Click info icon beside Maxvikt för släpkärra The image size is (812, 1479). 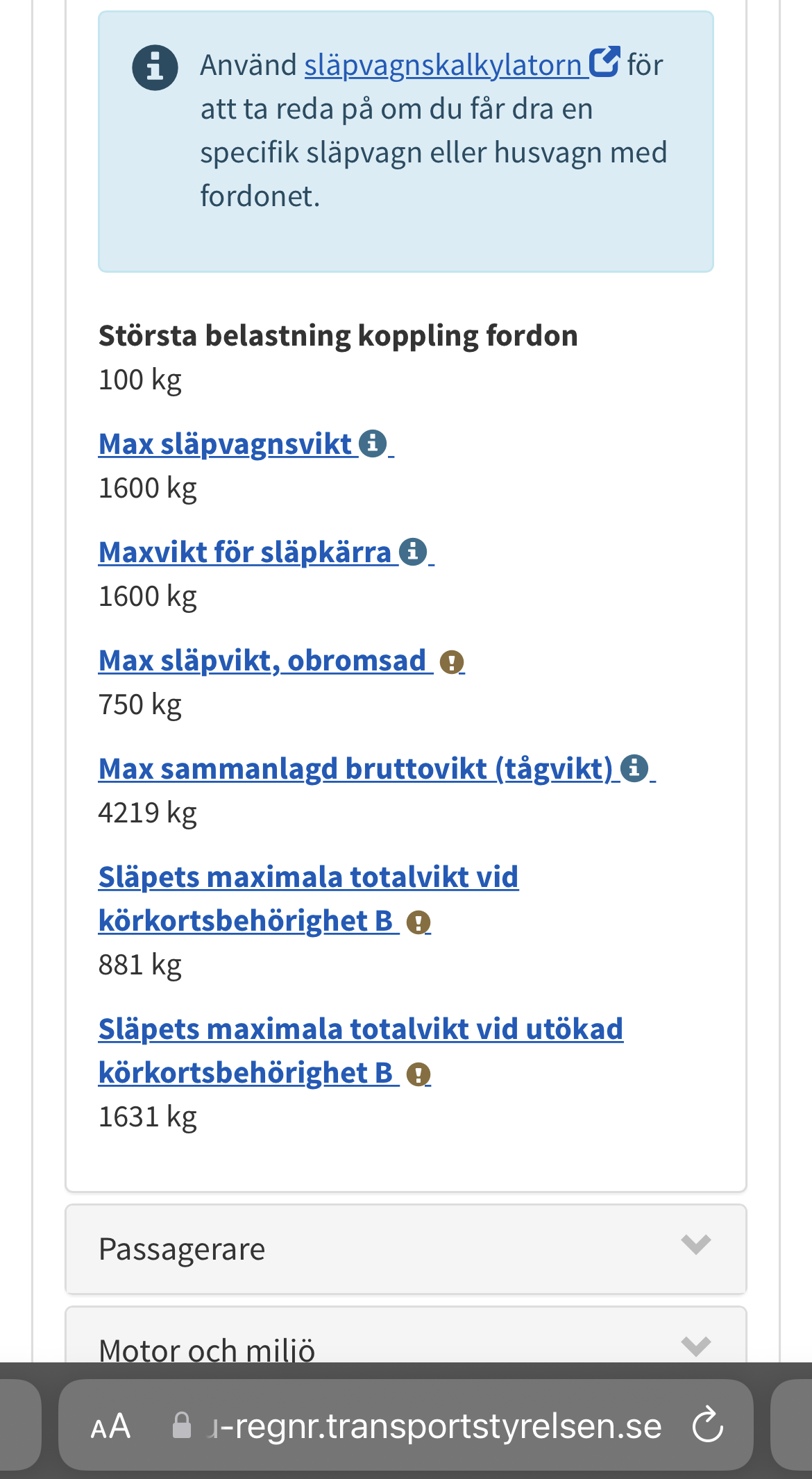pos(413,552)
